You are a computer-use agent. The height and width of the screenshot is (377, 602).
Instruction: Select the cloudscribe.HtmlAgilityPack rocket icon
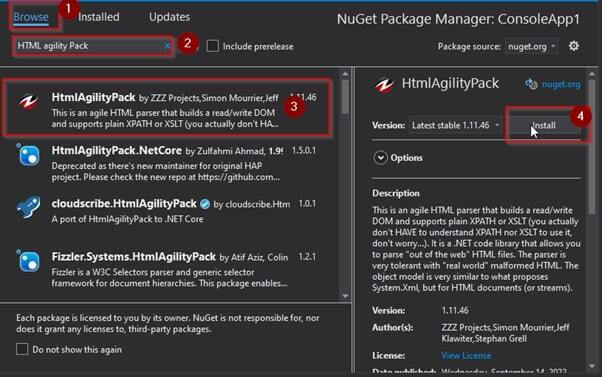tap(29, 207)
